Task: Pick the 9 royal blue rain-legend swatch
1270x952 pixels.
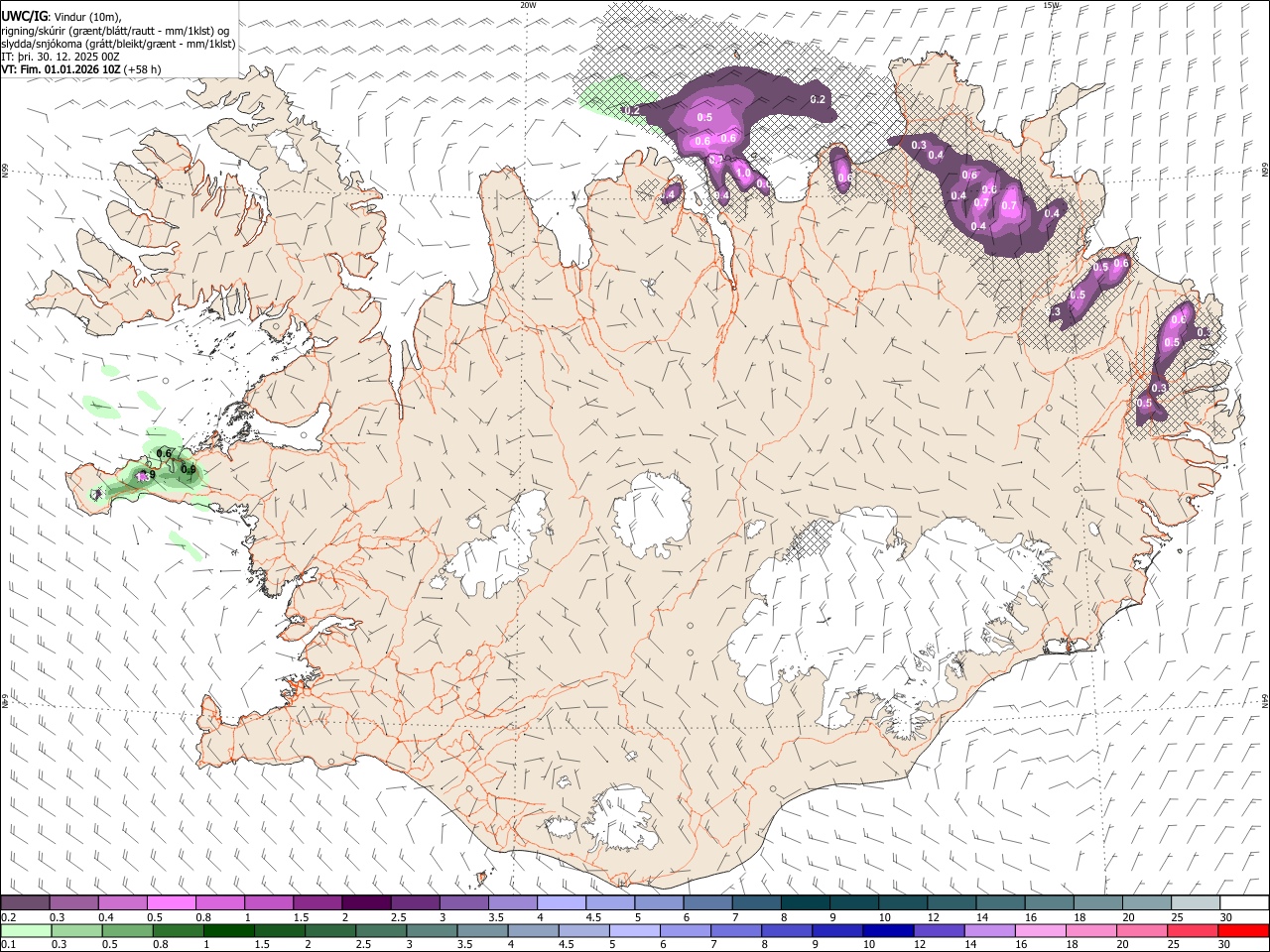Action: [x=836, y=930]
